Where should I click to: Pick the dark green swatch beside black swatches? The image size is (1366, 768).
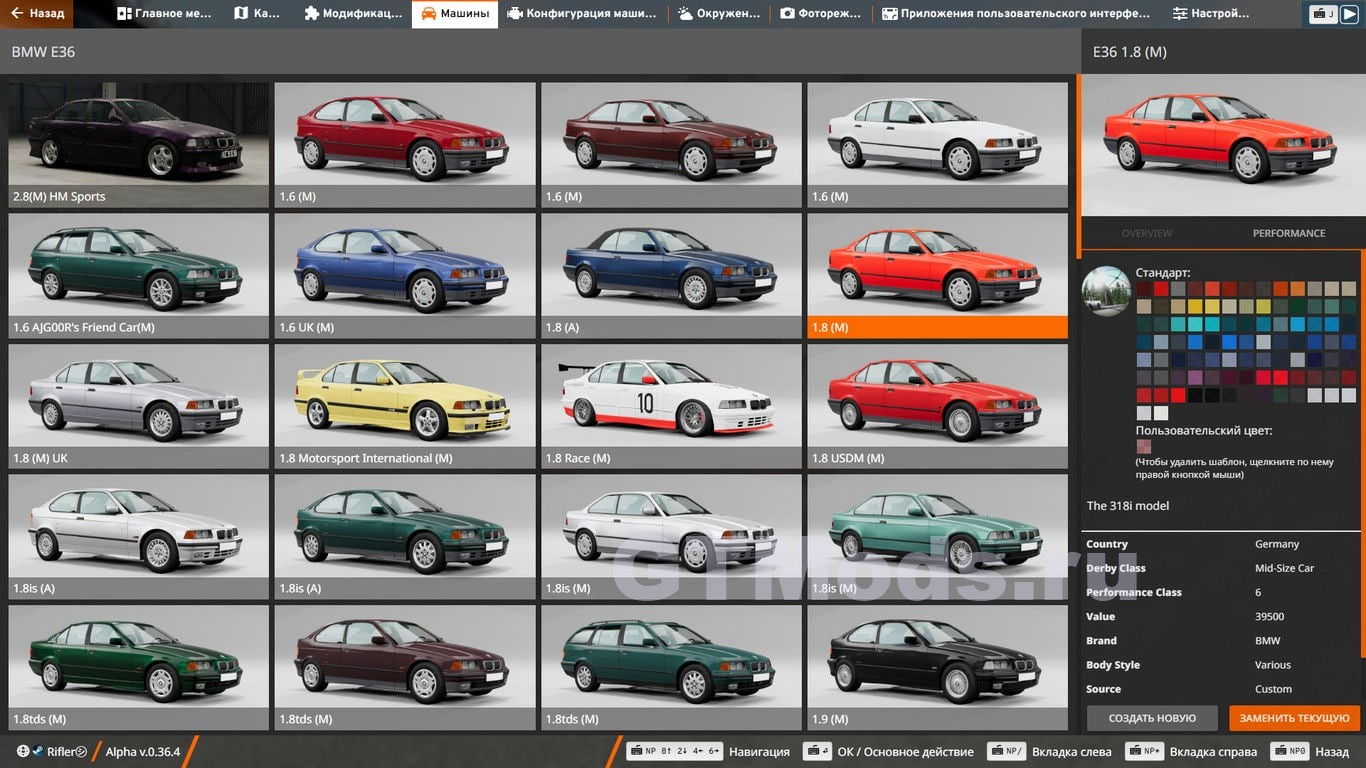click(1281, 395)
